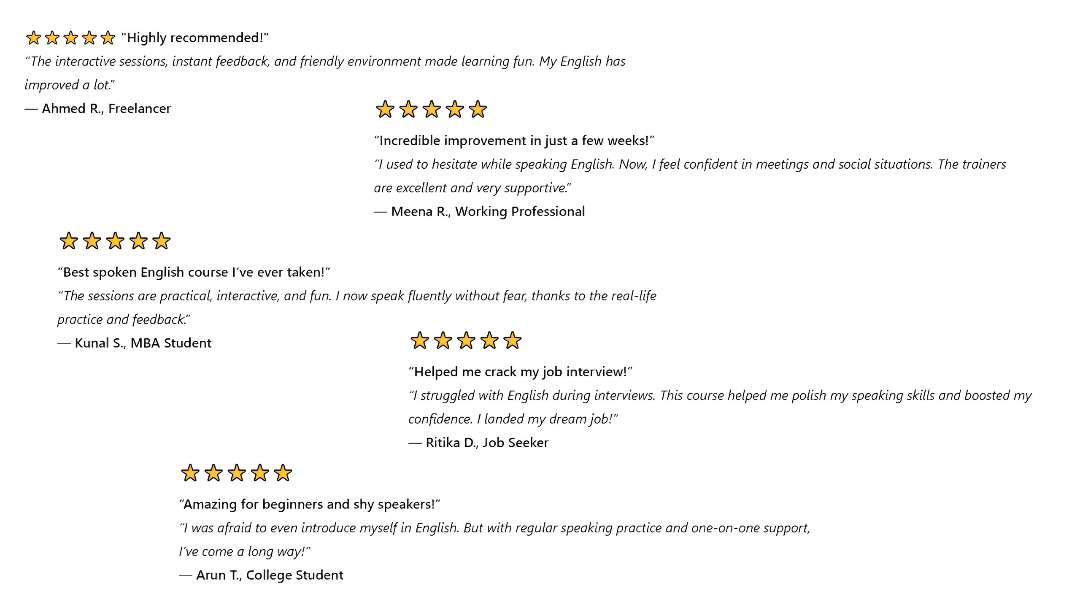The width and height of the screenshot is (1080, 607).
Task: Select the middle star of Ritika D.'s rating
Action: tap(466, 340)
